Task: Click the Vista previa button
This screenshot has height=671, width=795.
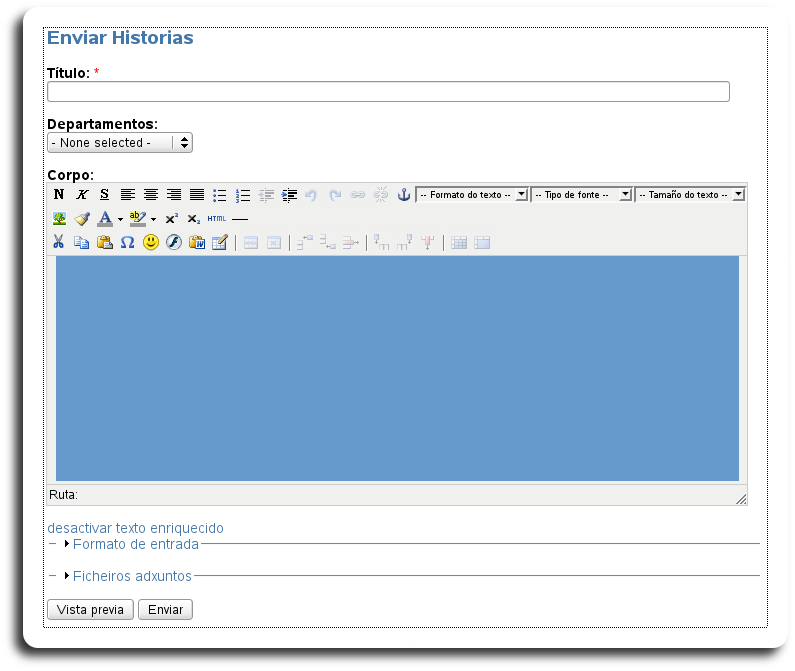Action: [x=90, y=610]
